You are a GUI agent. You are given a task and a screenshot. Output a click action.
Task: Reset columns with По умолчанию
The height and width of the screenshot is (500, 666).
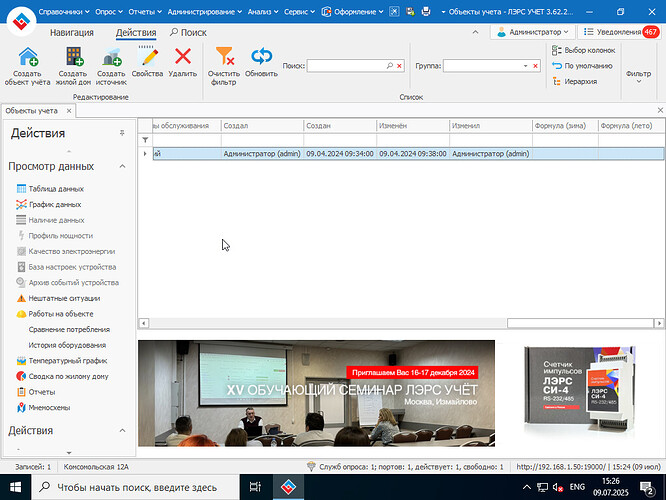[x=582, y=66]
